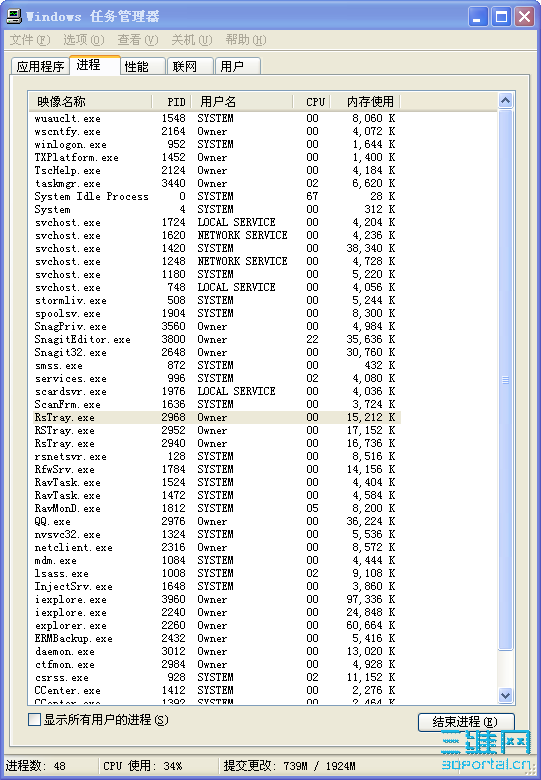The width and height of the screenshot is (541, 780).
Task: Select iexplore.exe with PID 3960
Action: [x=217, y=599]
